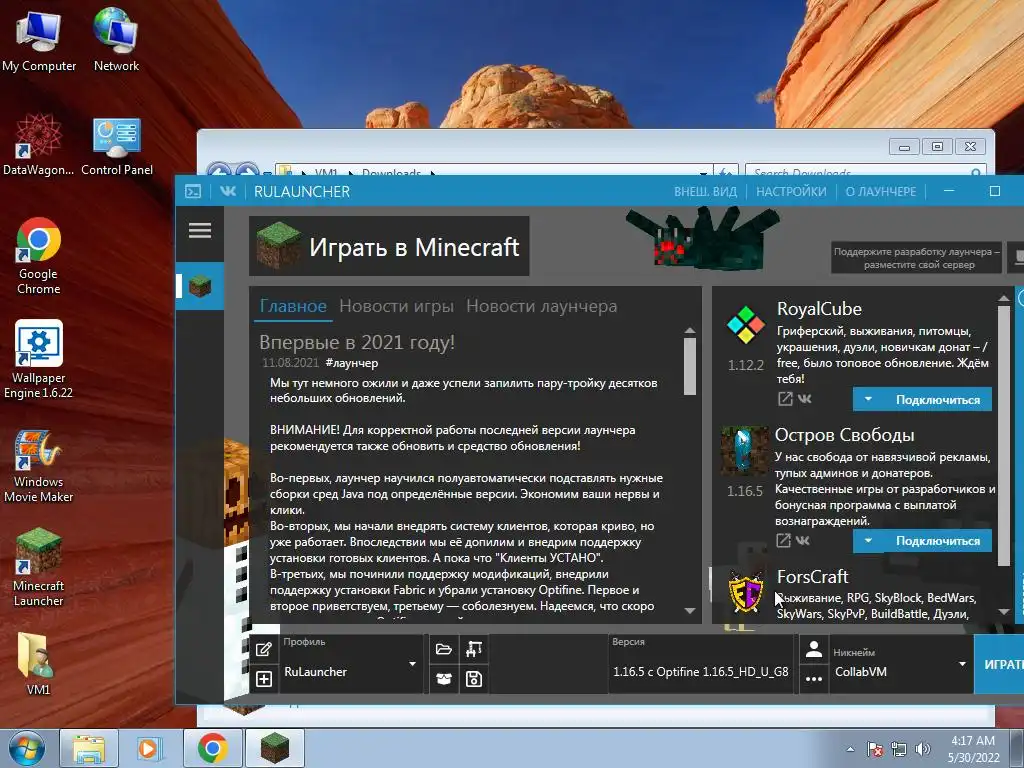Viewport: 1024px width, 768px height.
Task: Open Windows Movie Maker desktop shortcut
Action: [39, 466]
